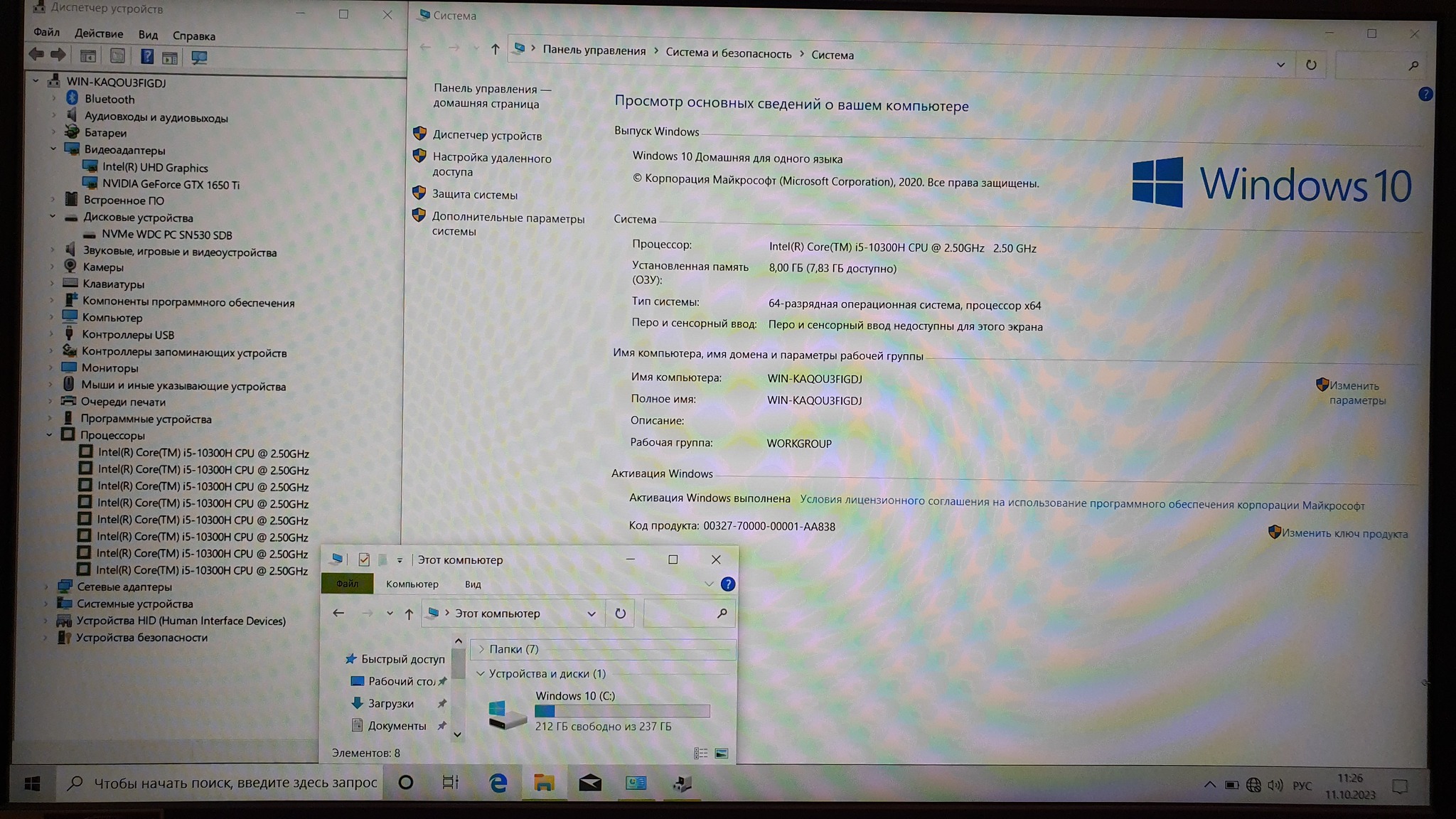Click the scan for hardware changes icon
The image size is (1456, 819).
(199, 58)
